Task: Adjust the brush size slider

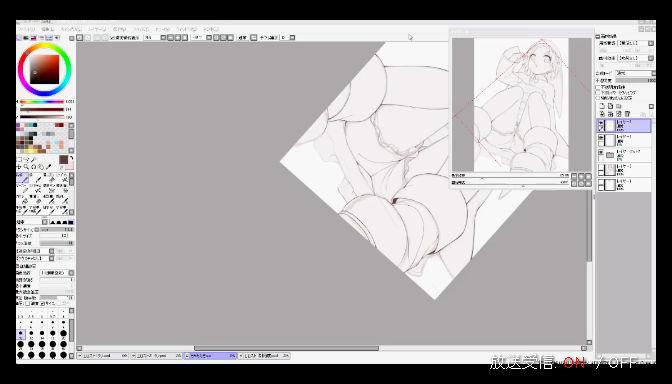Action: coord(57,230)
